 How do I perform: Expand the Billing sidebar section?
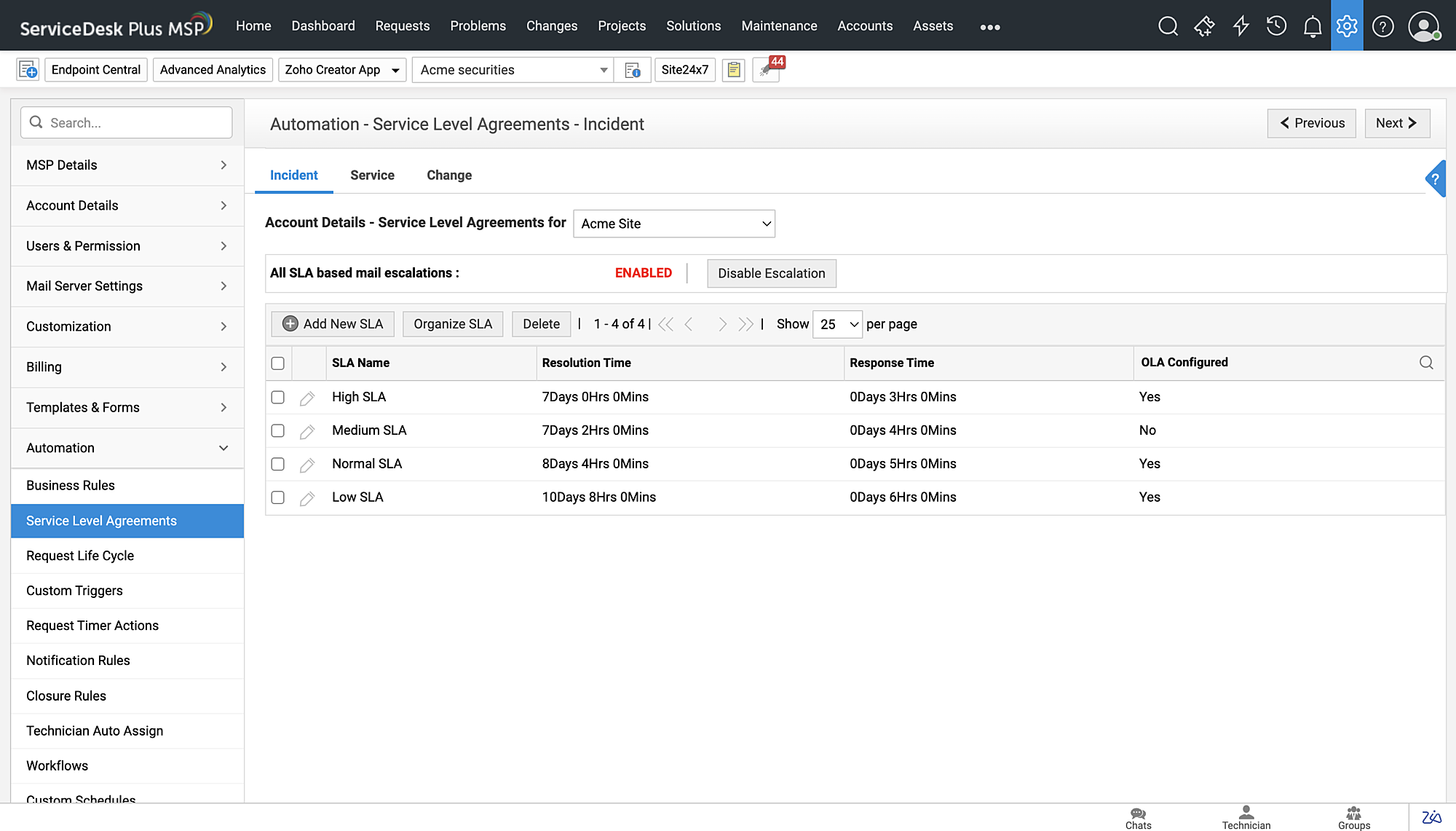coord(127,367)
